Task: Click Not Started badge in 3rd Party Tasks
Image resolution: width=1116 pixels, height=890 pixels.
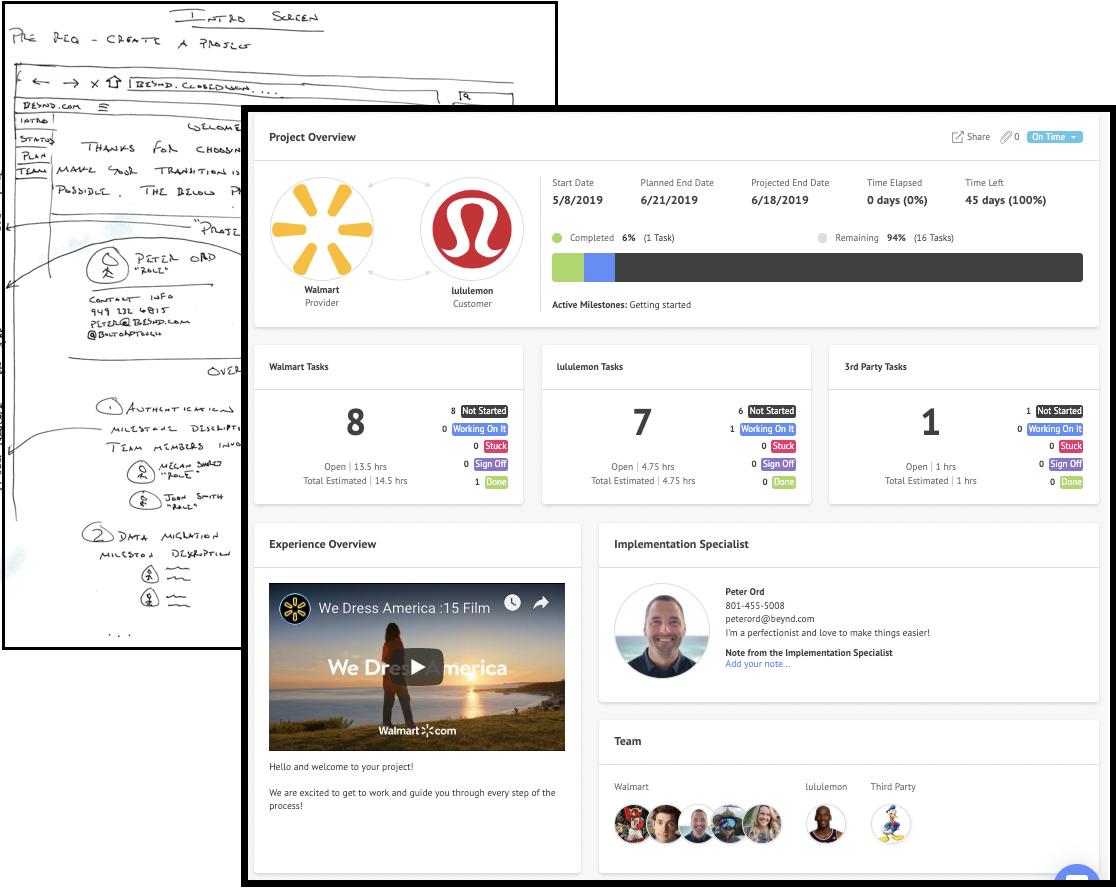Action: (1059, 411)
